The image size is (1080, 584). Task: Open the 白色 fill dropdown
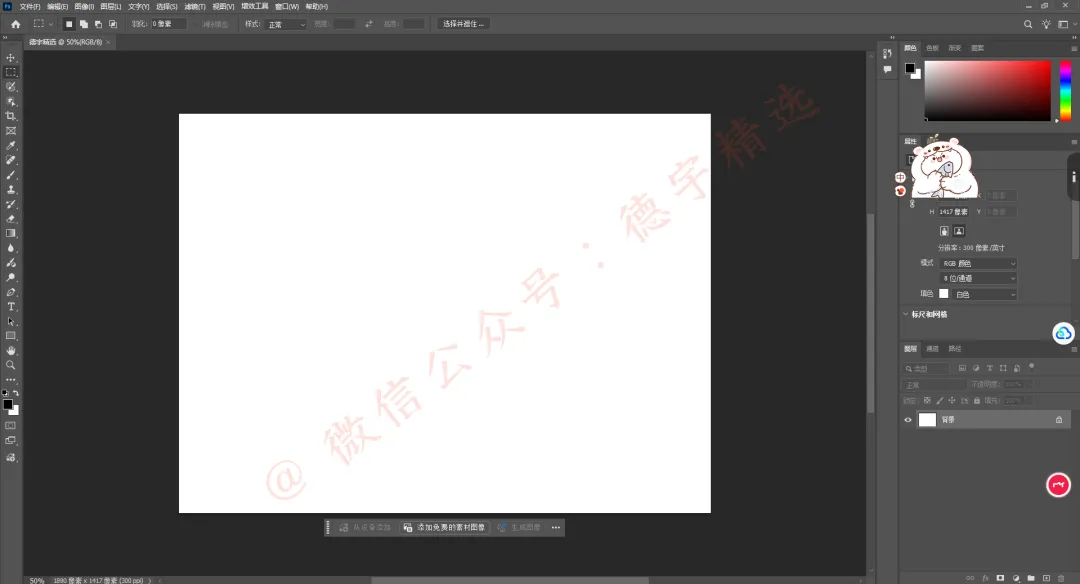(985, 294)
